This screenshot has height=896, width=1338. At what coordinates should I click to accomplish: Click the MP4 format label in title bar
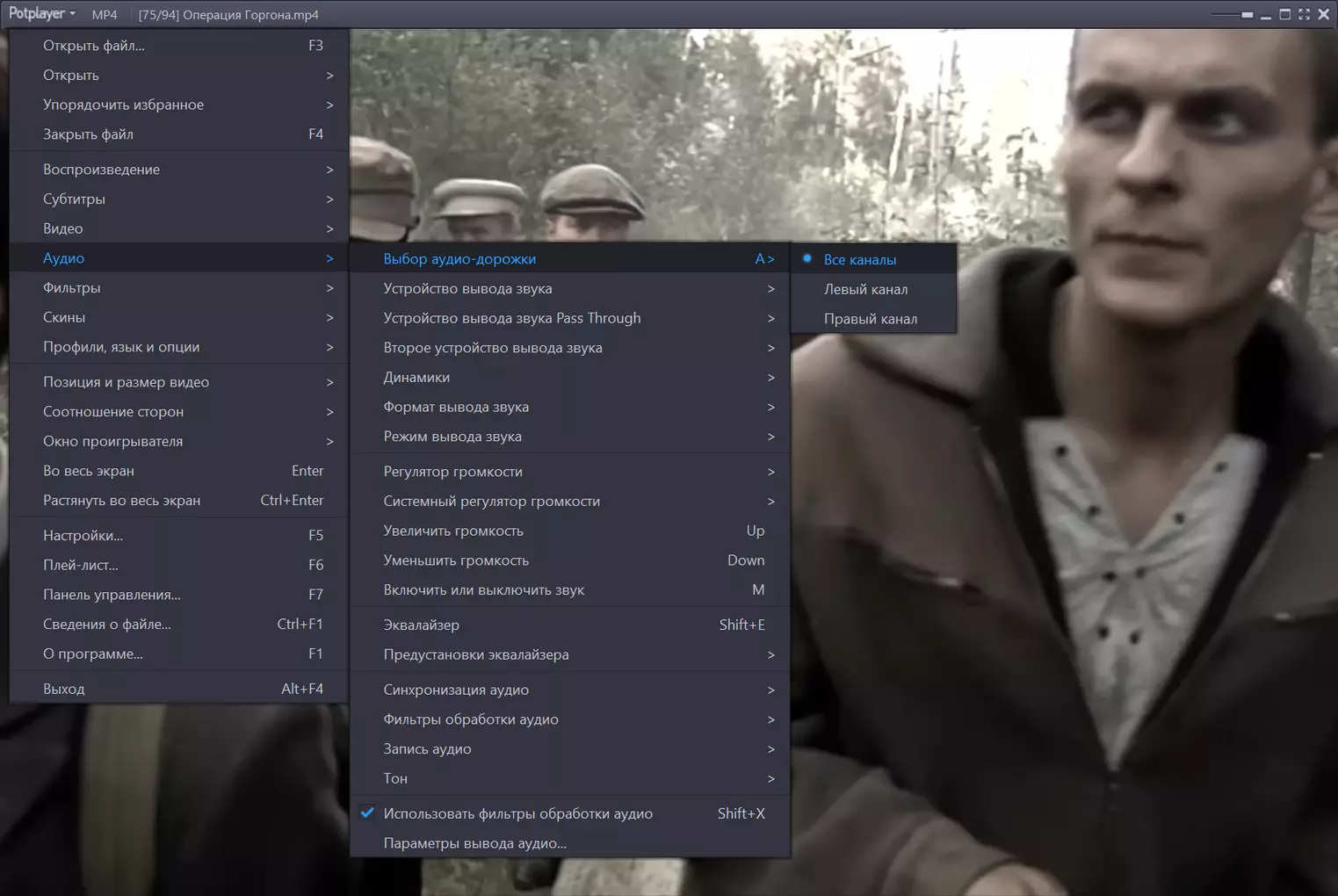105,15
